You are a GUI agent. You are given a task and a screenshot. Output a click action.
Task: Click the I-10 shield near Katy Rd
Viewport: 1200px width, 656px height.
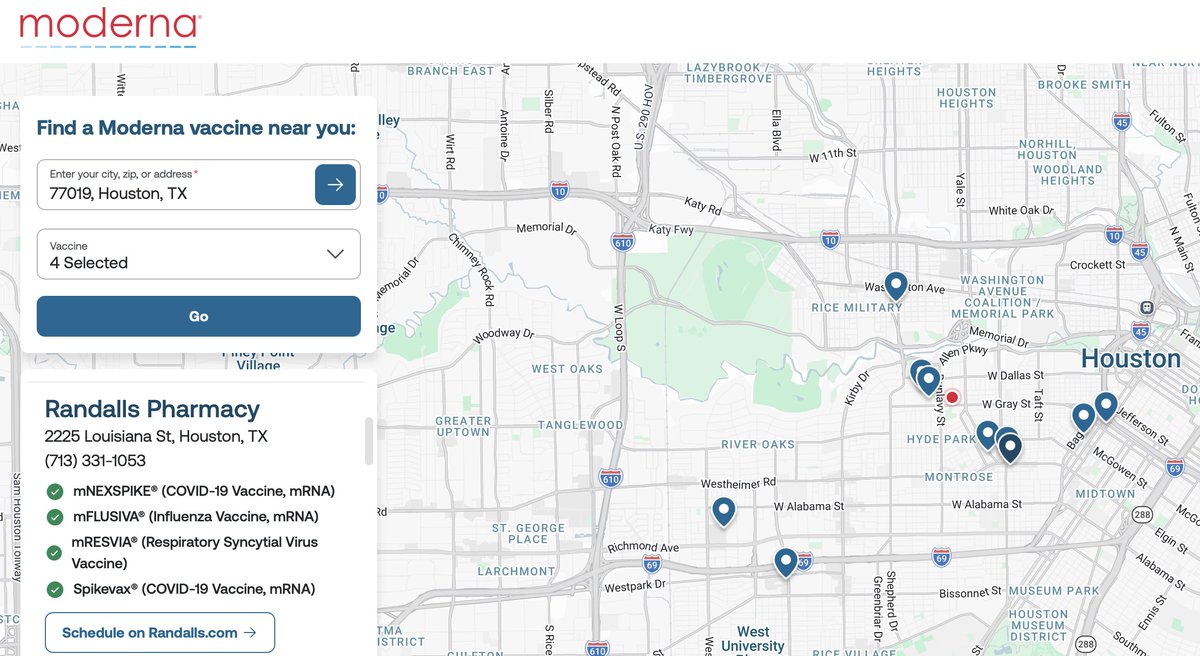pos(560,190)
